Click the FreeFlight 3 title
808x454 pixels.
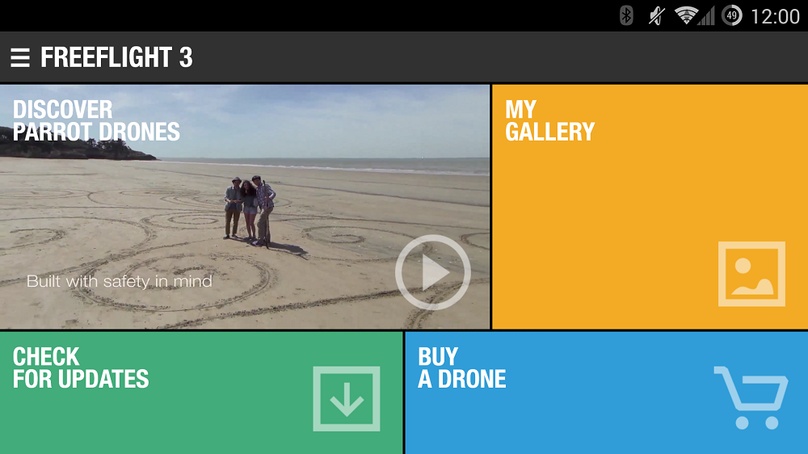click(116, 57)
